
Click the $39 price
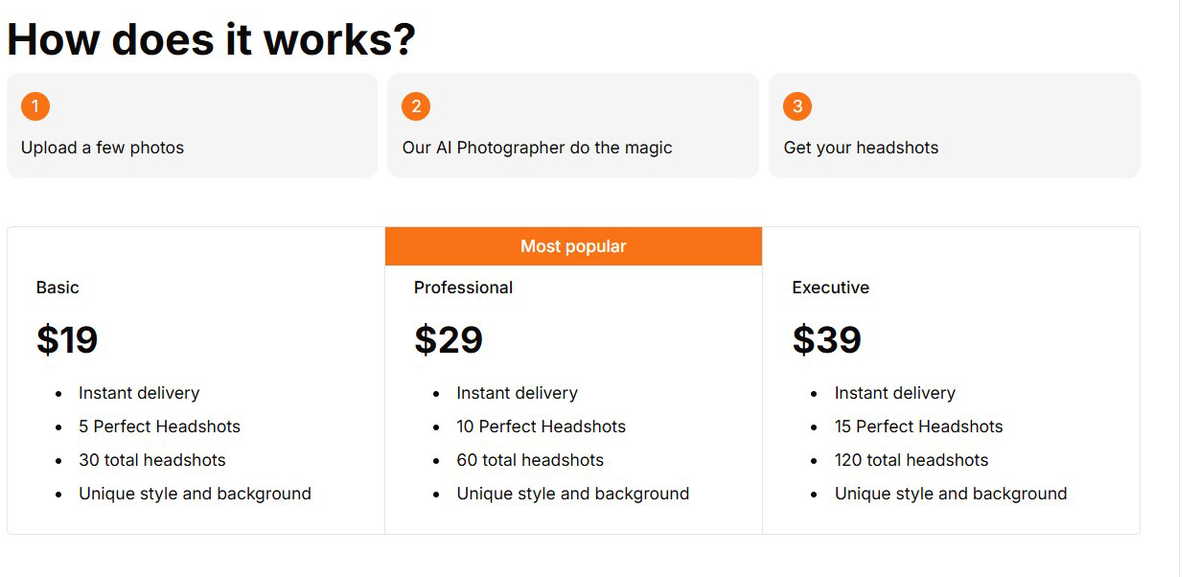click(x=826, y=340)
